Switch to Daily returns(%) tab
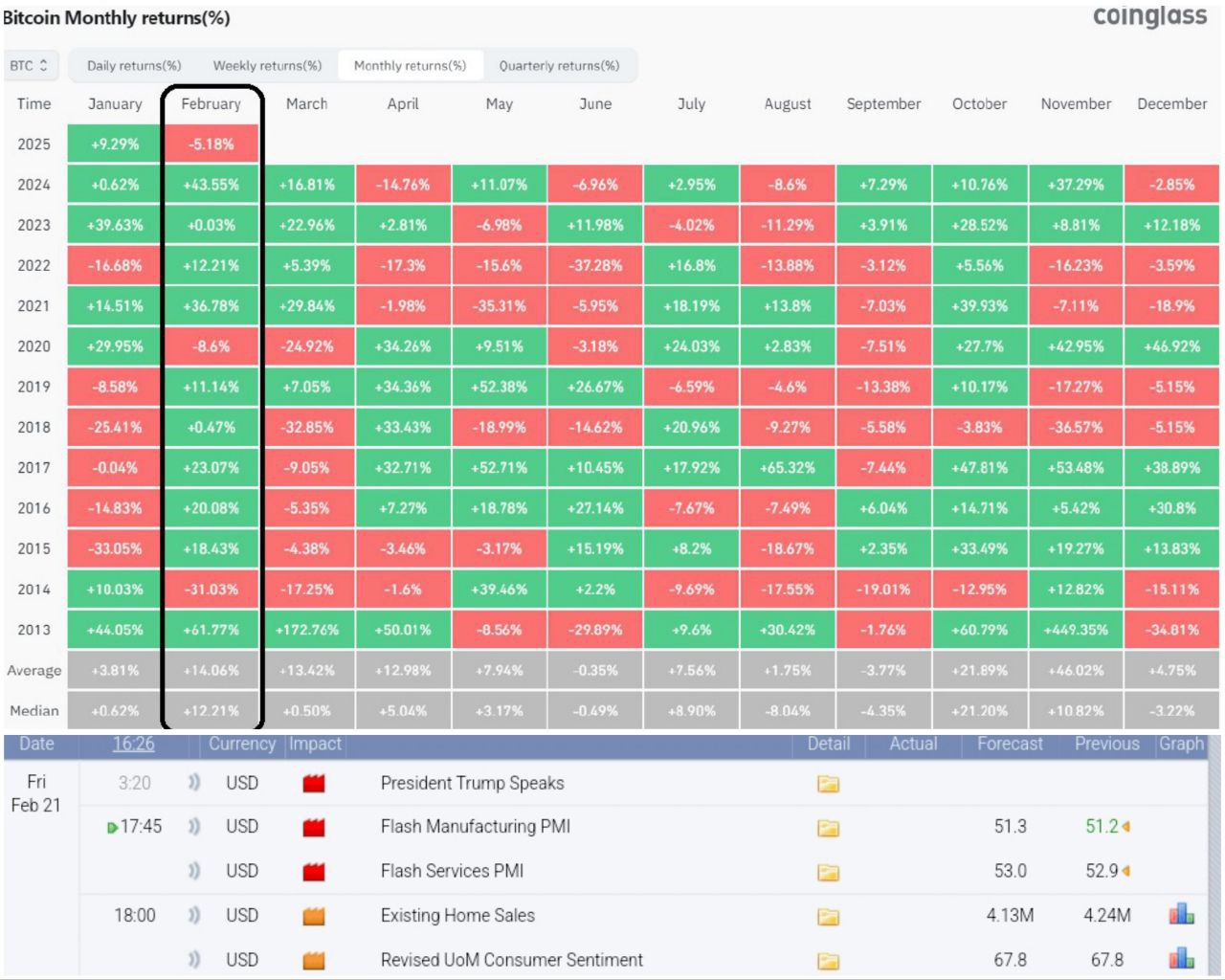The width and height of the screenshot is (1225, 980). click(134, 65)
